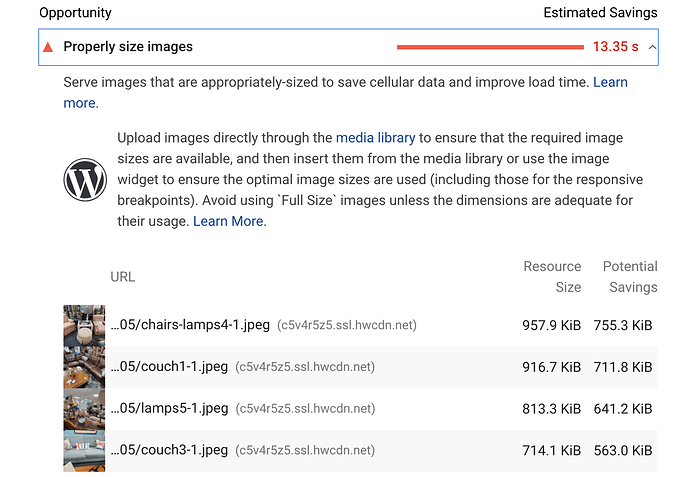The height and width of the screenshot is (477, 690).
Task: Click the couch1-1.jpeg thumbnail image
Action: click(x=83, y=367)
